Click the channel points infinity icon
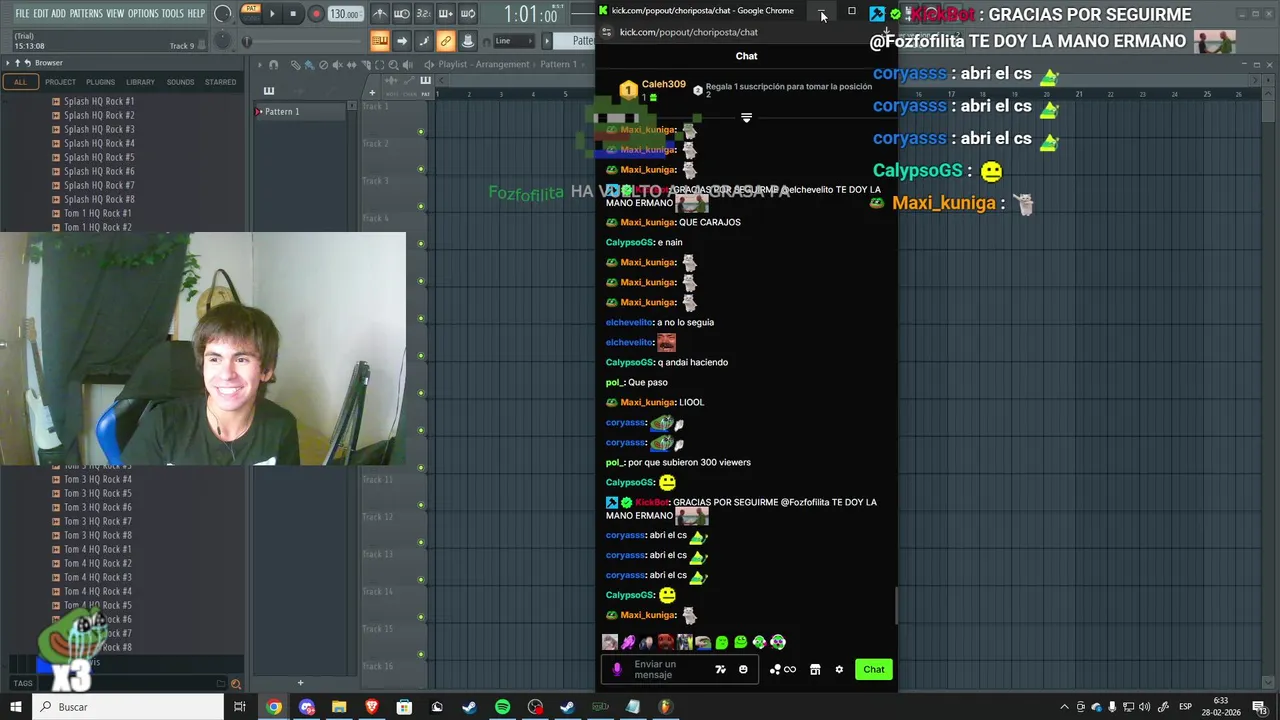The image size is (1280, 720). tap(790, 669)
